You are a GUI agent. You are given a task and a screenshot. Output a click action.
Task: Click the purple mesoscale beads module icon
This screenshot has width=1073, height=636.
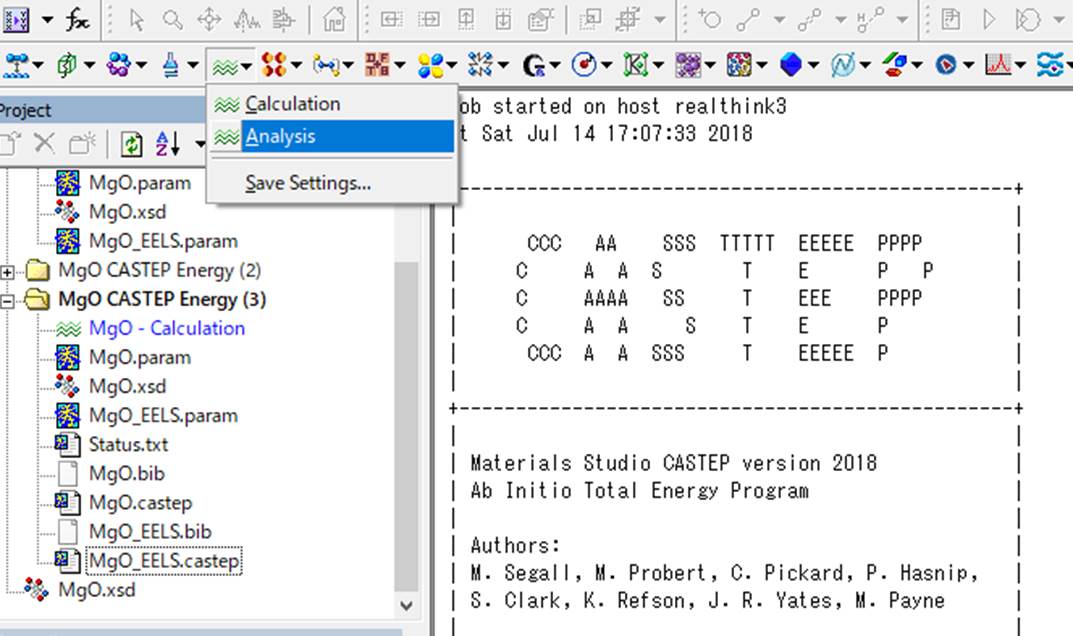[688, 65]
